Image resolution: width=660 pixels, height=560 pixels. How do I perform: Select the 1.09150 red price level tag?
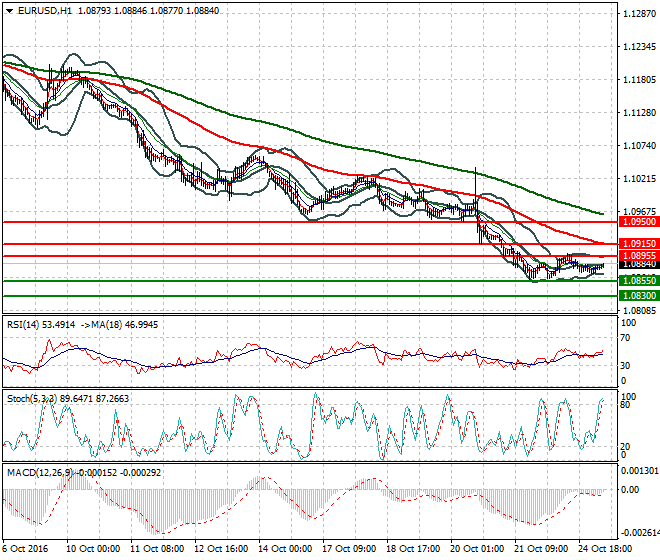tap(637, 244)
